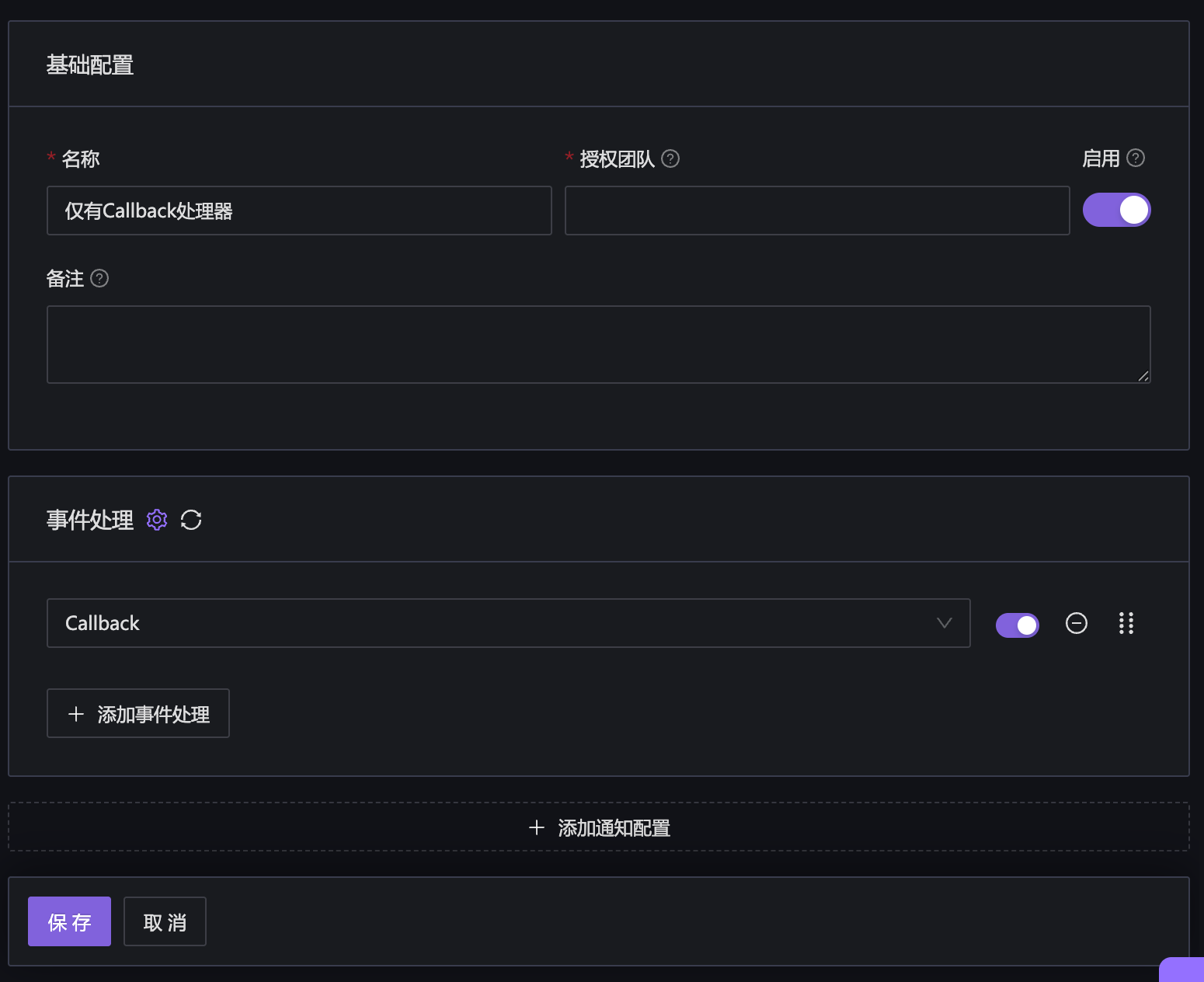Open the 授权团队 selection field
Screen dimensions: 1204x982
[x=816, y=210]
